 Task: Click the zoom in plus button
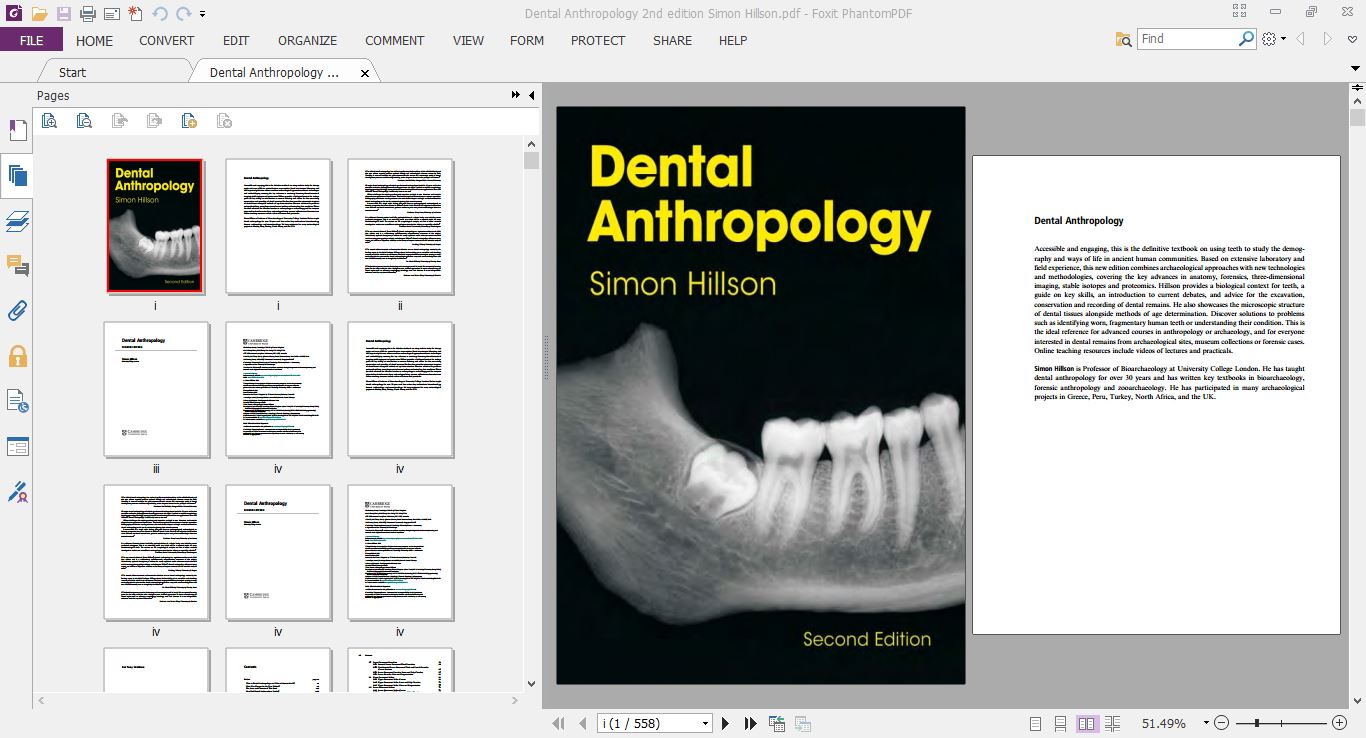[1339, 723]
